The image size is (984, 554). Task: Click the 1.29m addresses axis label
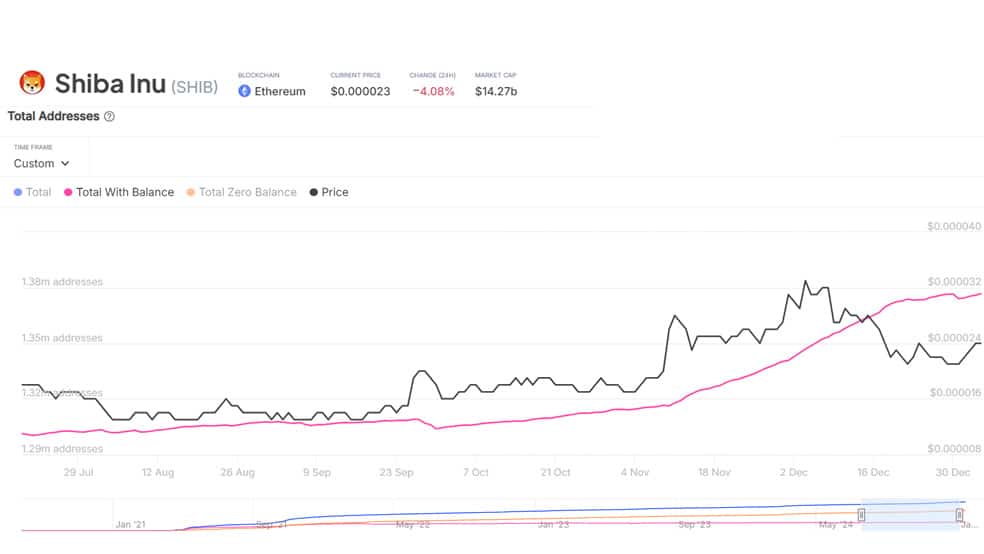(62, 449)
